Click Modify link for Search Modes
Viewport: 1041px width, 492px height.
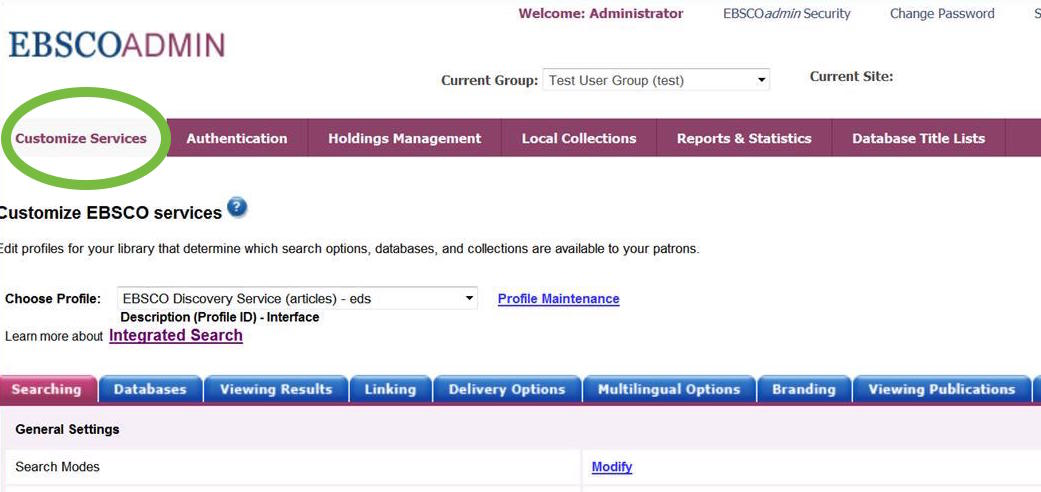click(611, 467)
